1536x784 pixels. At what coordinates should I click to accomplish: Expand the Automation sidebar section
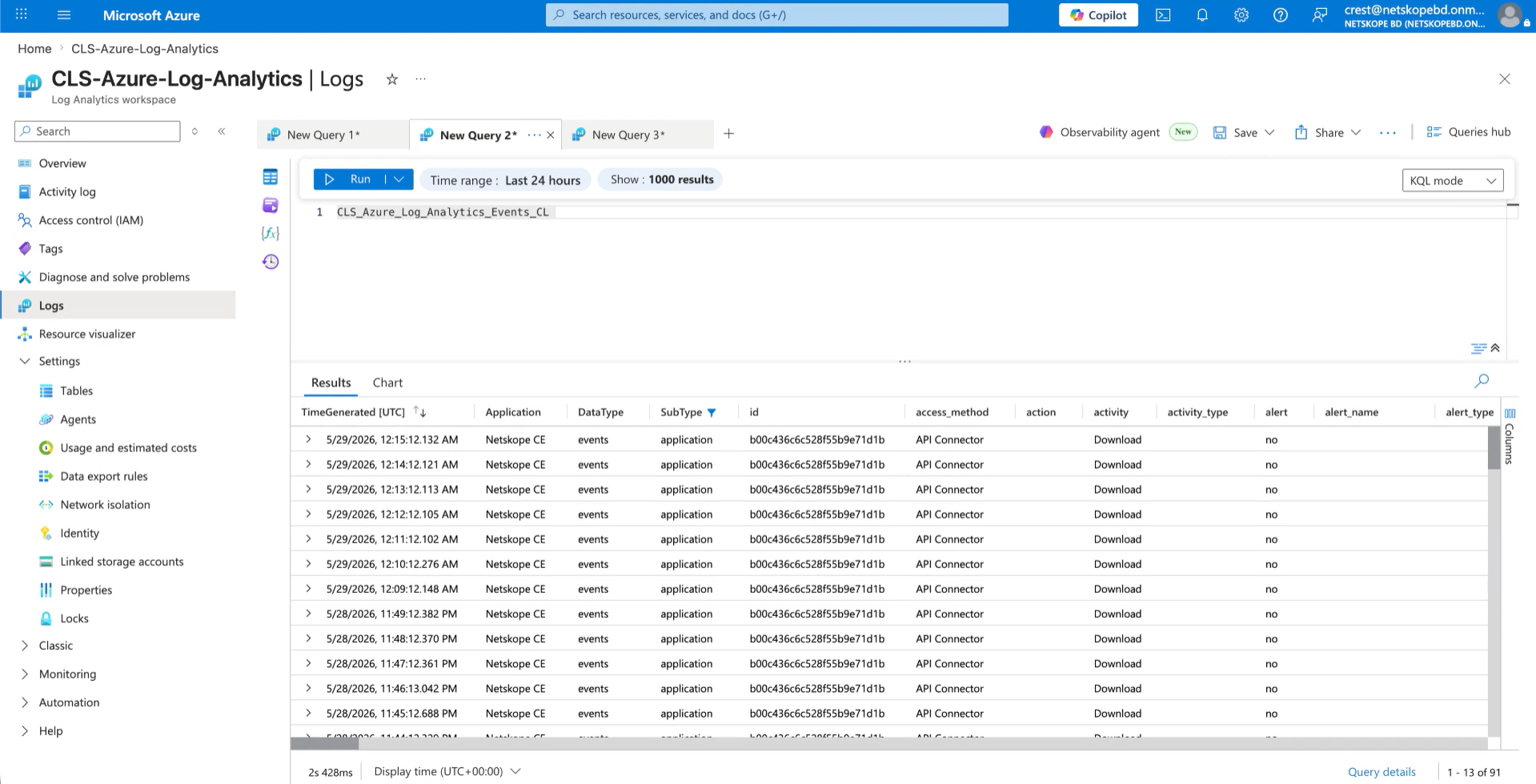(x=25, y=702)
